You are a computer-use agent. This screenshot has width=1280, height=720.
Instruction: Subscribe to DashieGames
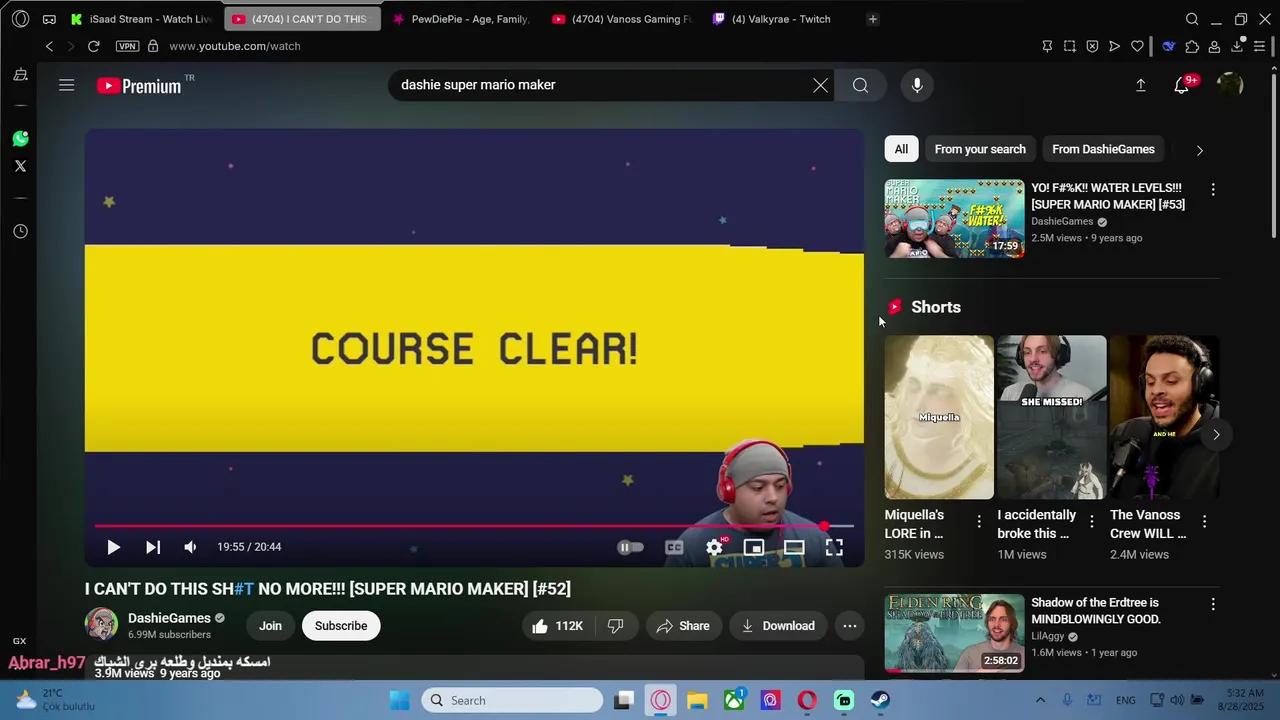[341, 626]
